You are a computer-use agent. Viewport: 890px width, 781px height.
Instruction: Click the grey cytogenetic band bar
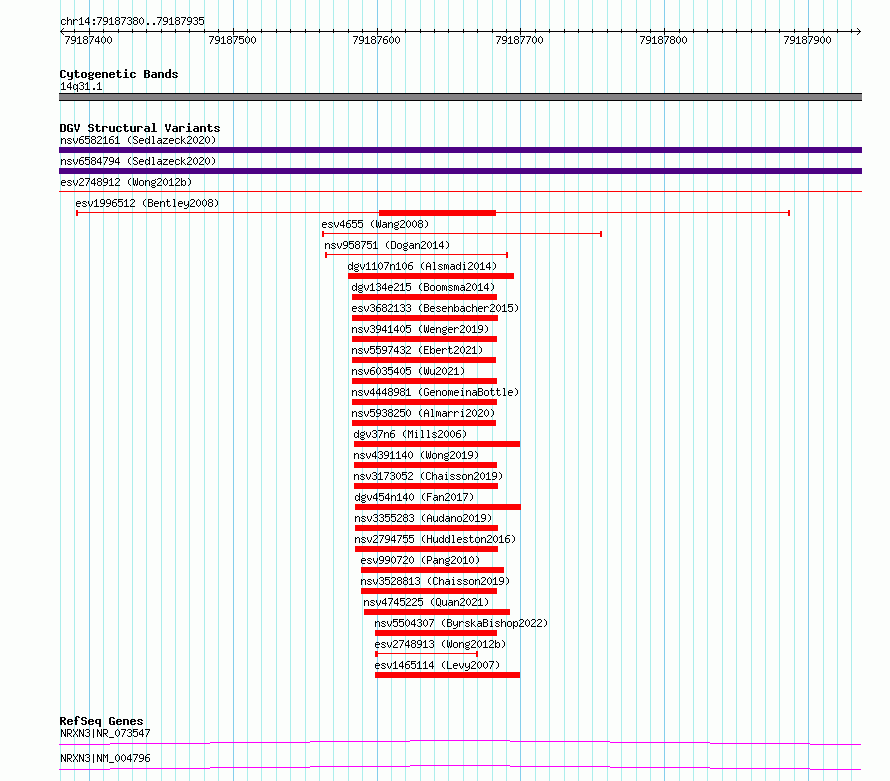(x=460, y=97)
